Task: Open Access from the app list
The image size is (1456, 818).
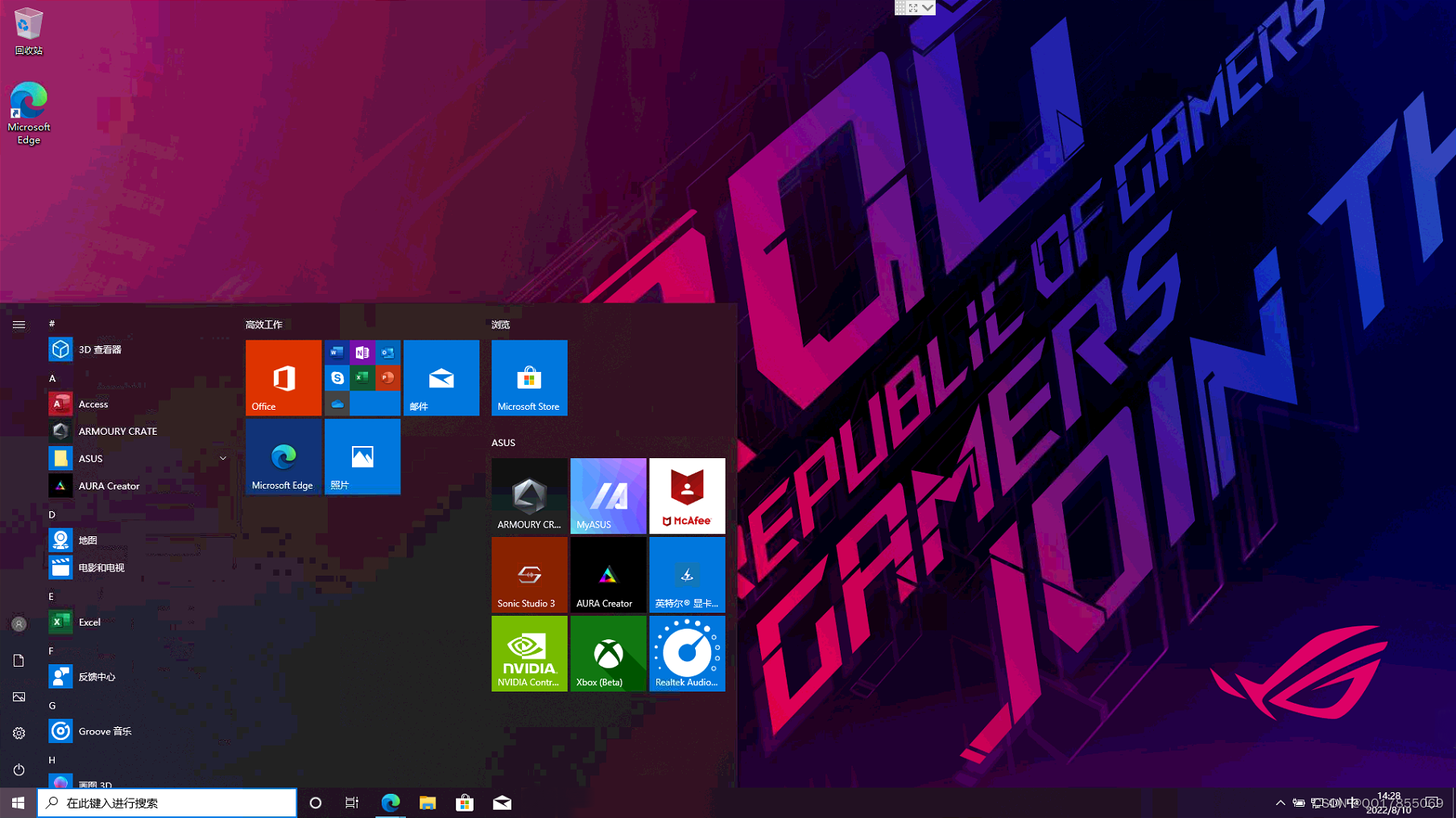Action: 139,404
